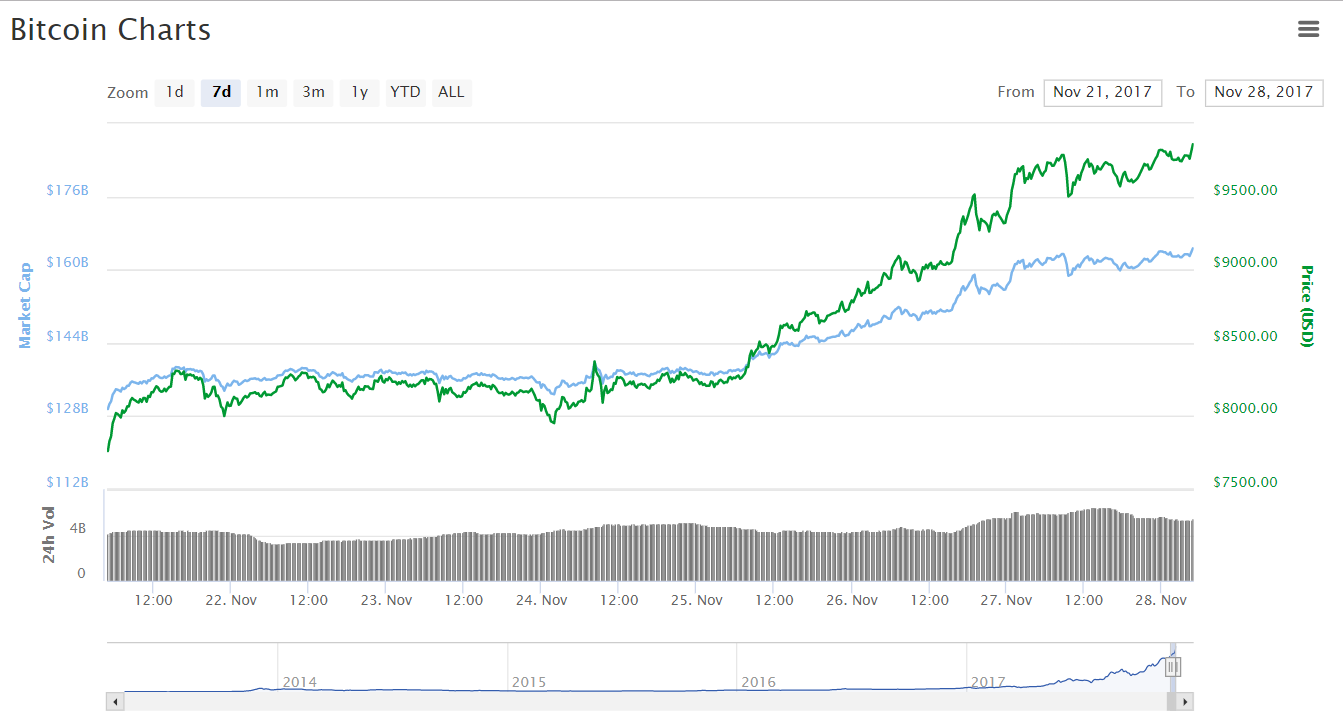The height and width of the screenshot is (720, 1343).
Task: Open the chart hamburger menu
Action: tap(1308, 29)
